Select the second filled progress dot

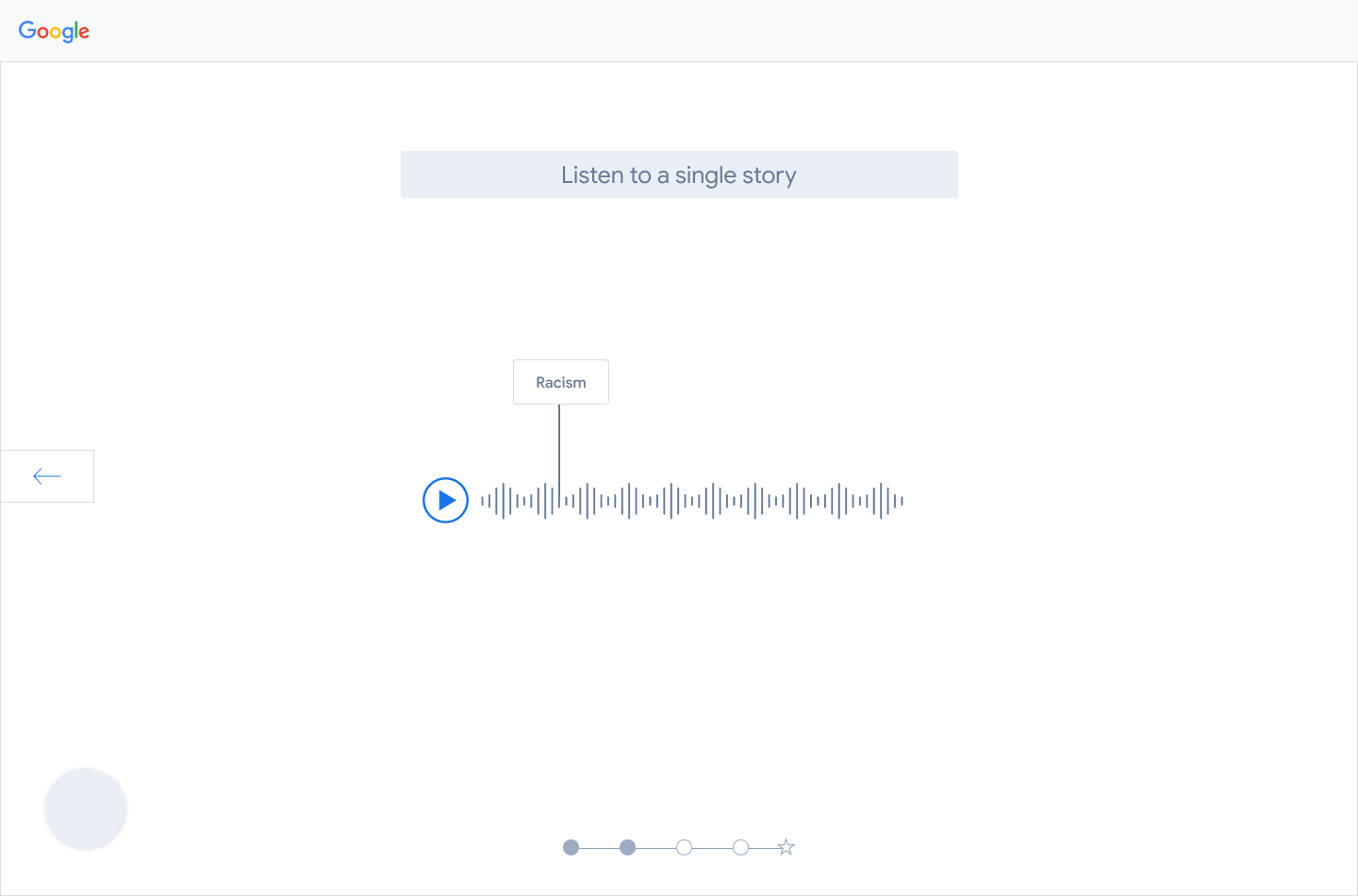point(627,848)
